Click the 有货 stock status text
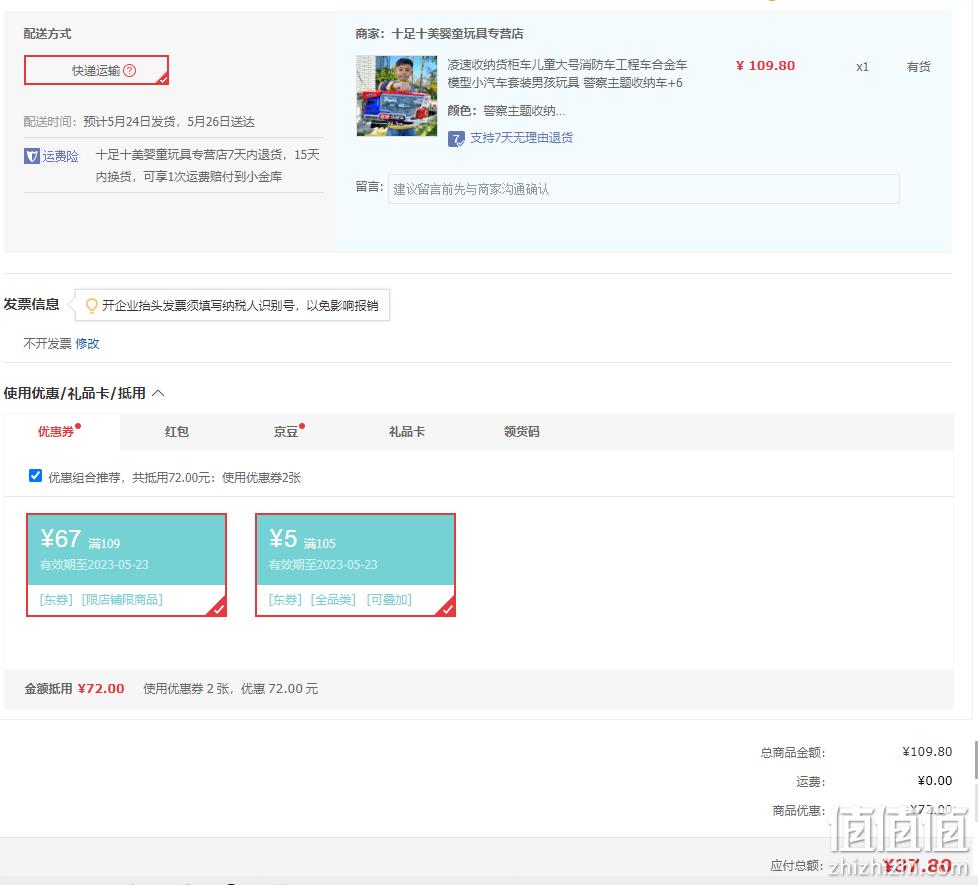978x885 pixels. 918,67
